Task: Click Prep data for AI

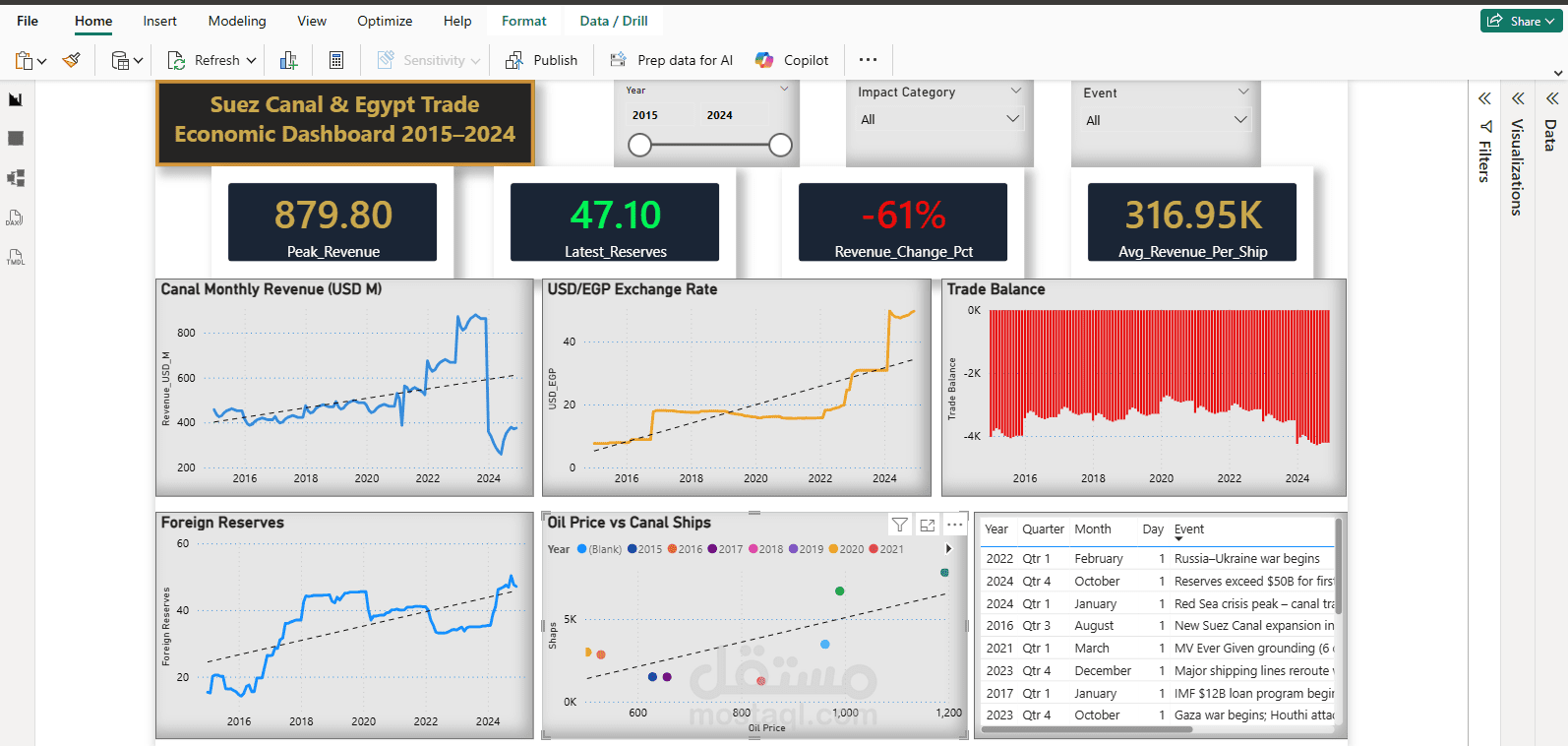Action: [x=672, y=60]
